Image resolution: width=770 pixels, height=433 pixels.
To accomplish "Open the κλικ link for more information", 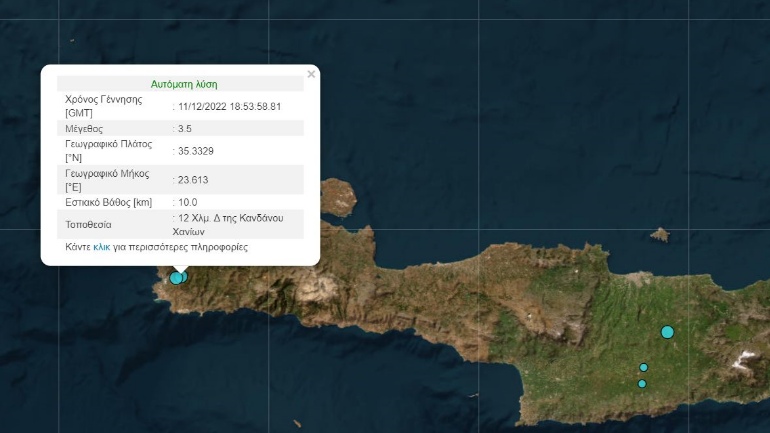I will 101,246.
